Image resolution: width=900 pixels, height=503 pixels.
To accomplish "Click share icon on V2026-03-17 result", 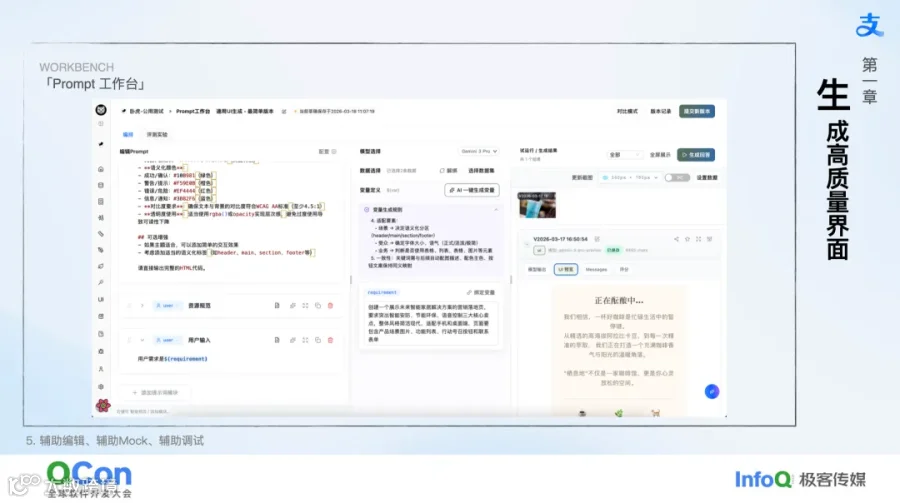I will point(676,239).
